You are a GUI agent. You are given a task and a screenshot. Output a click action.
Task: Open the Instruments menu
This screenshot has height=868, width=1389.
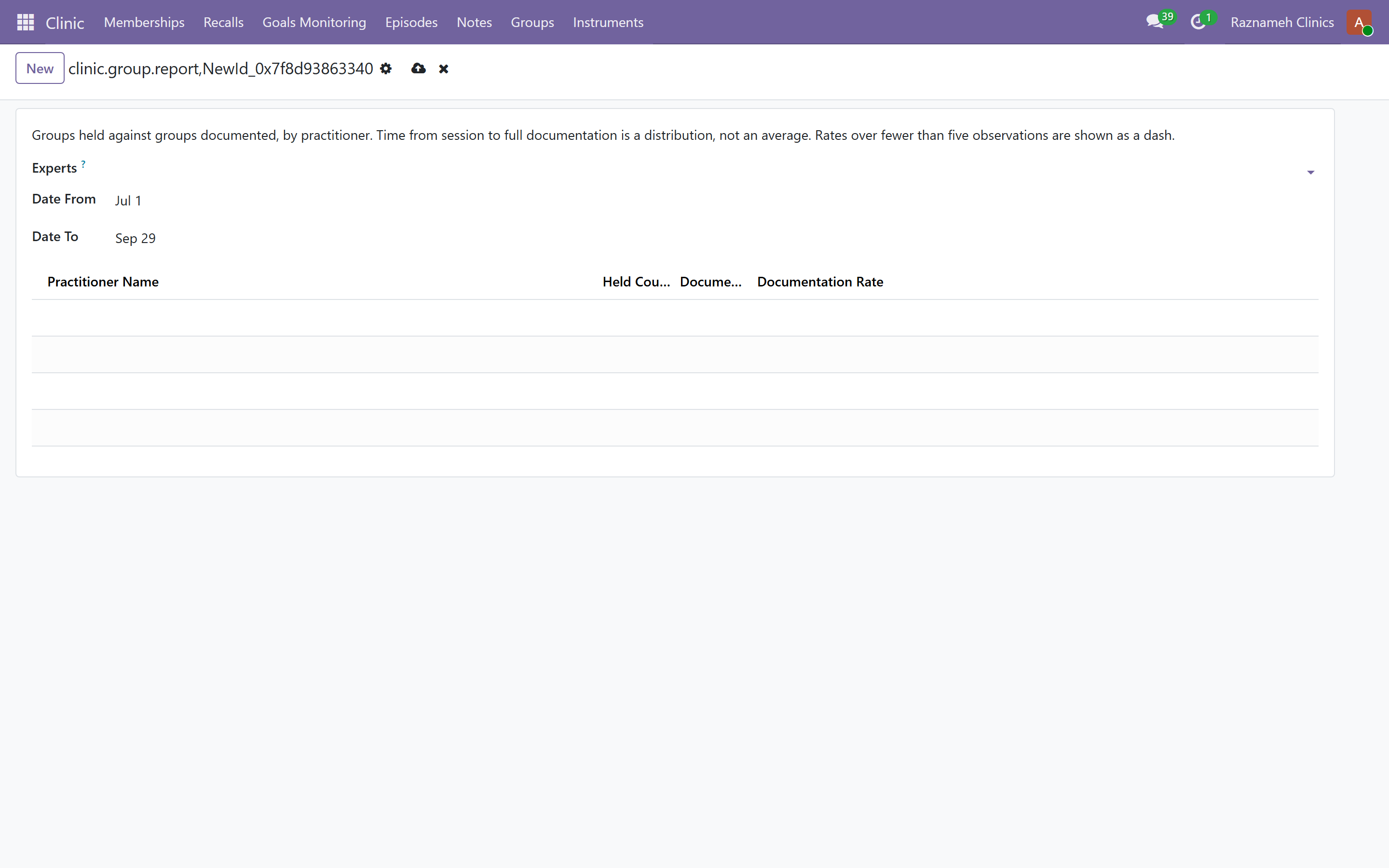pyautogui.click(x=608, y=22)
